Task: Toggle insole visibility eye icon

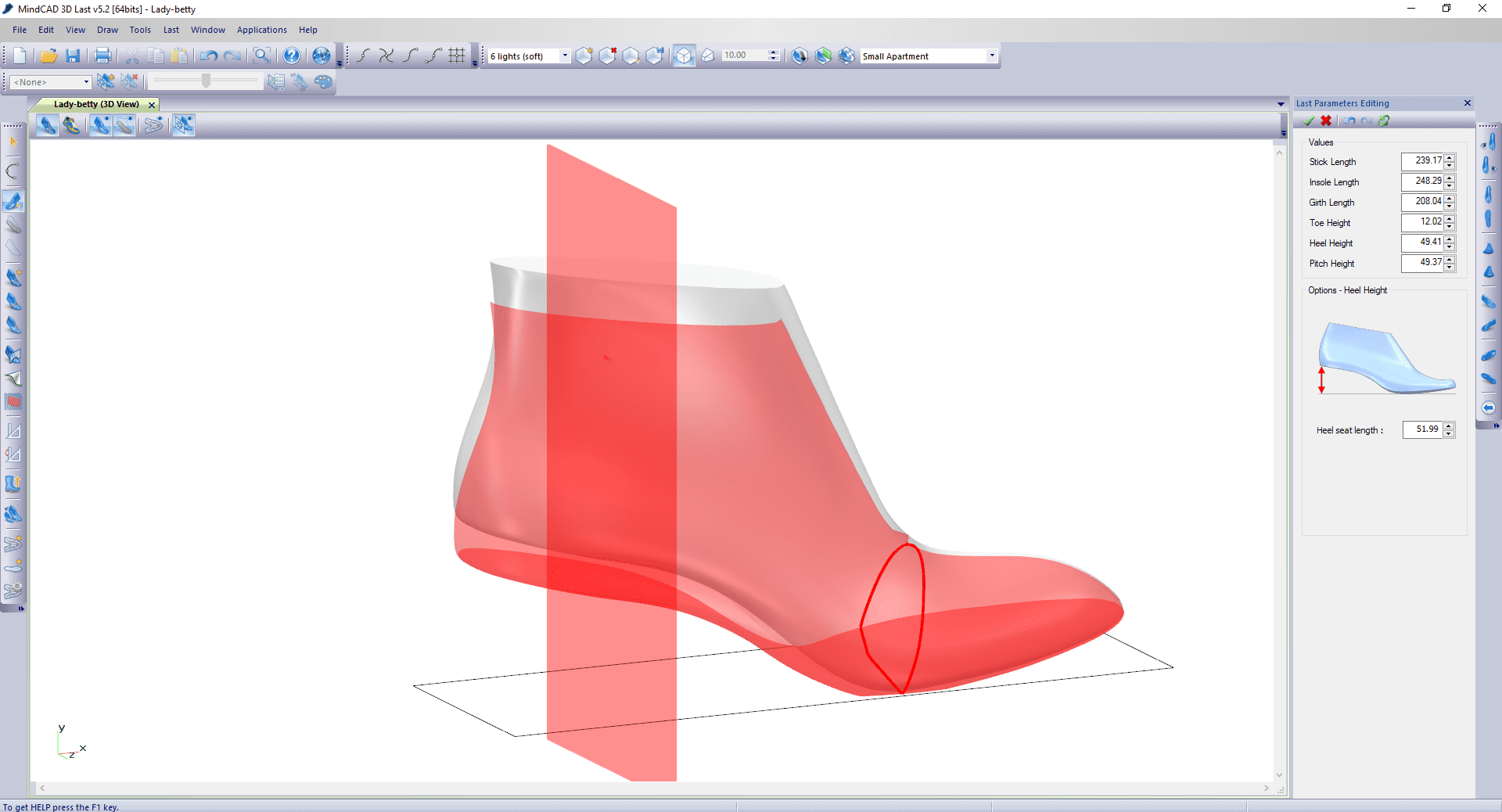Action: point(124,125)
